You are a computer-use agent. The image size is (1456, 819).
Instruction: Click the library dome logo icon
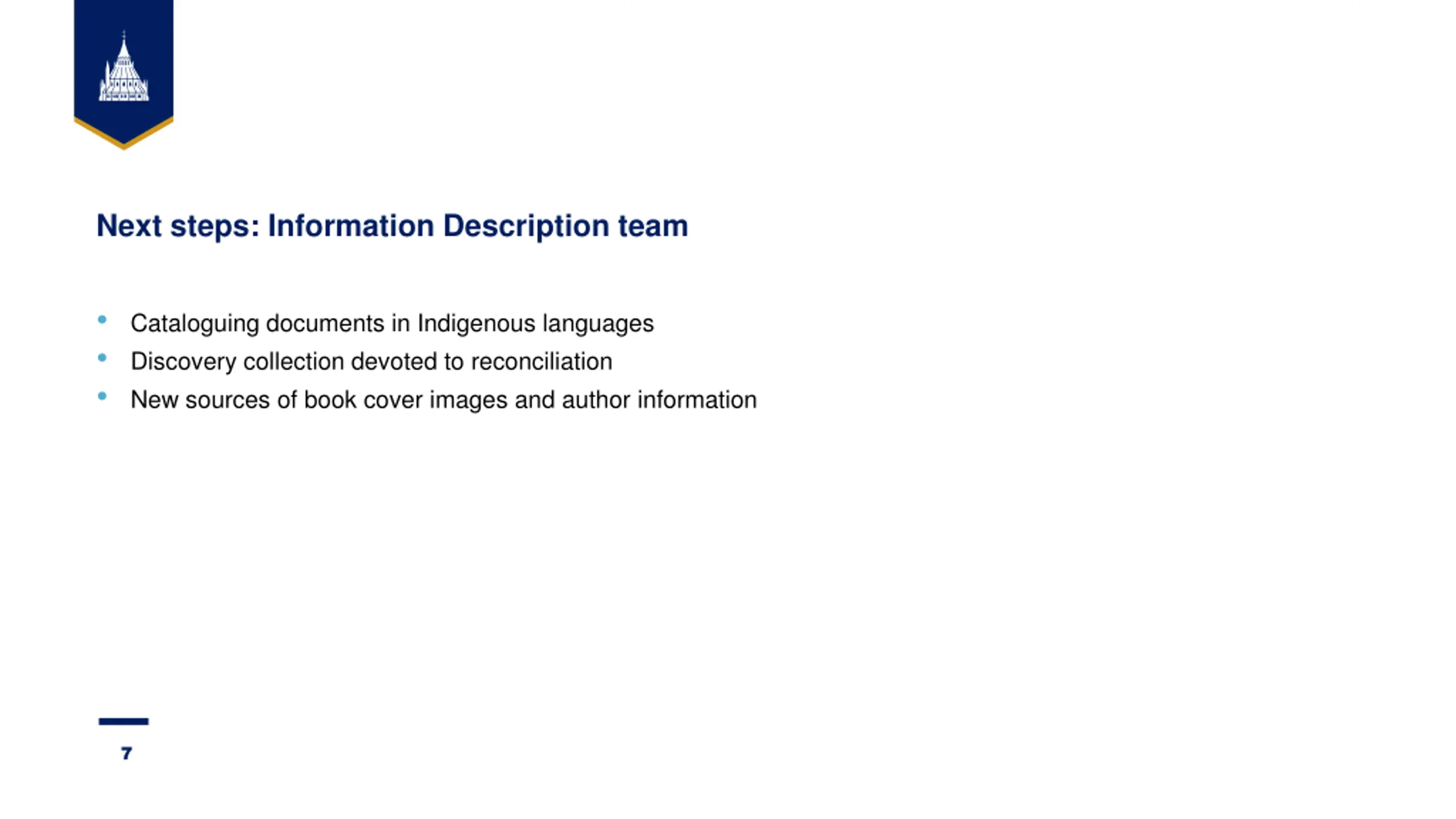pos(123,67)
